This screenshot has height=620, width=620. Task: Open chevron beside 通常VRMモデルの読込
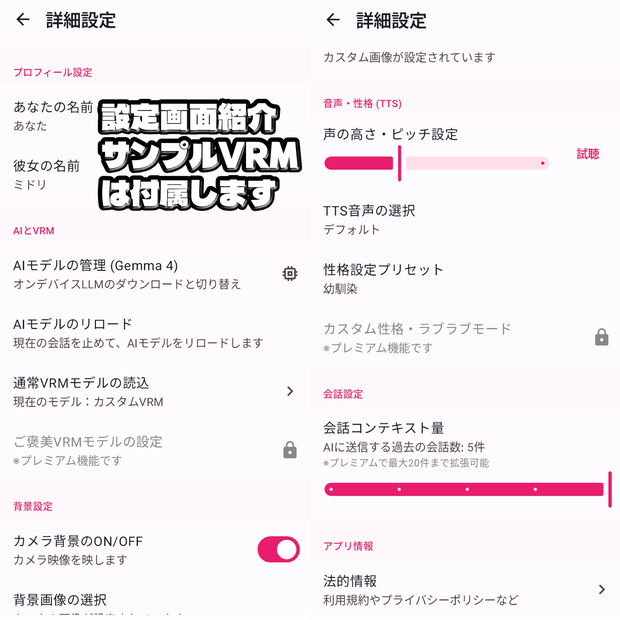tap(290, 391)
